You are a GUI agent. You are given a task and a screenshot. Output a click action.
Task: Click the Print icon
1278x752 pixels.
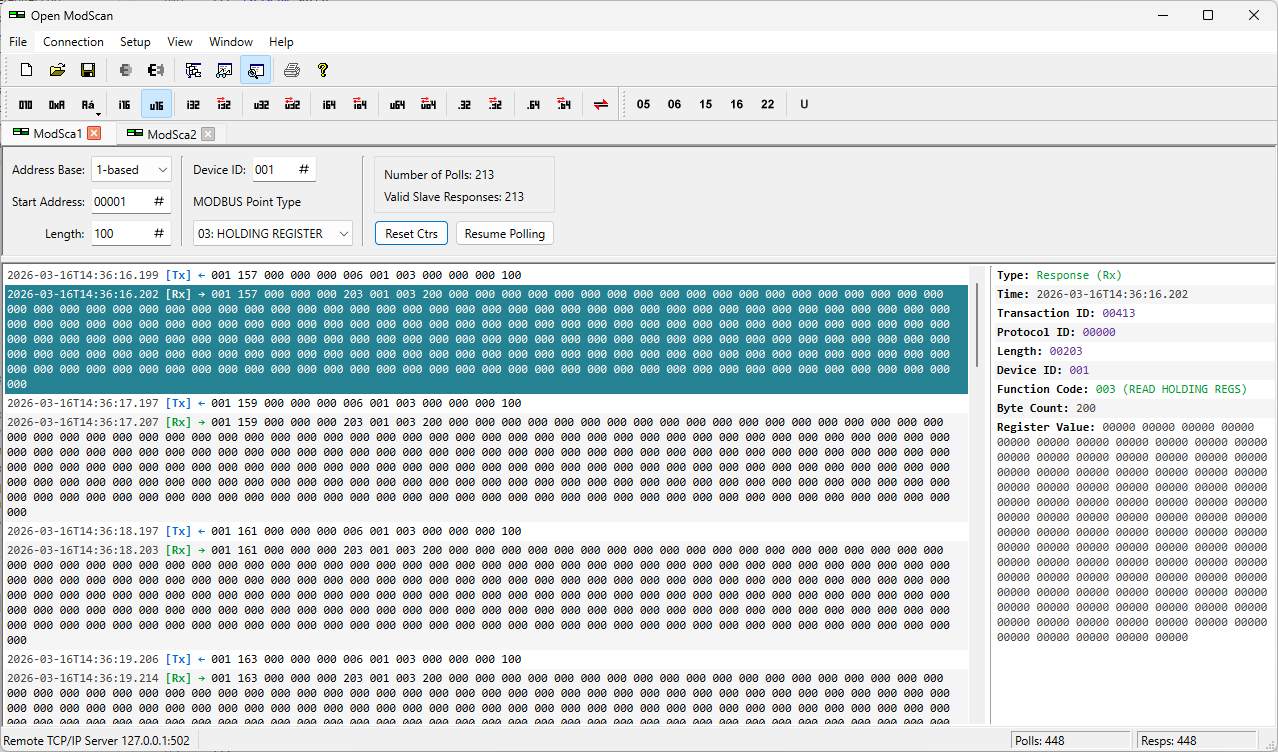pos(290,70)
